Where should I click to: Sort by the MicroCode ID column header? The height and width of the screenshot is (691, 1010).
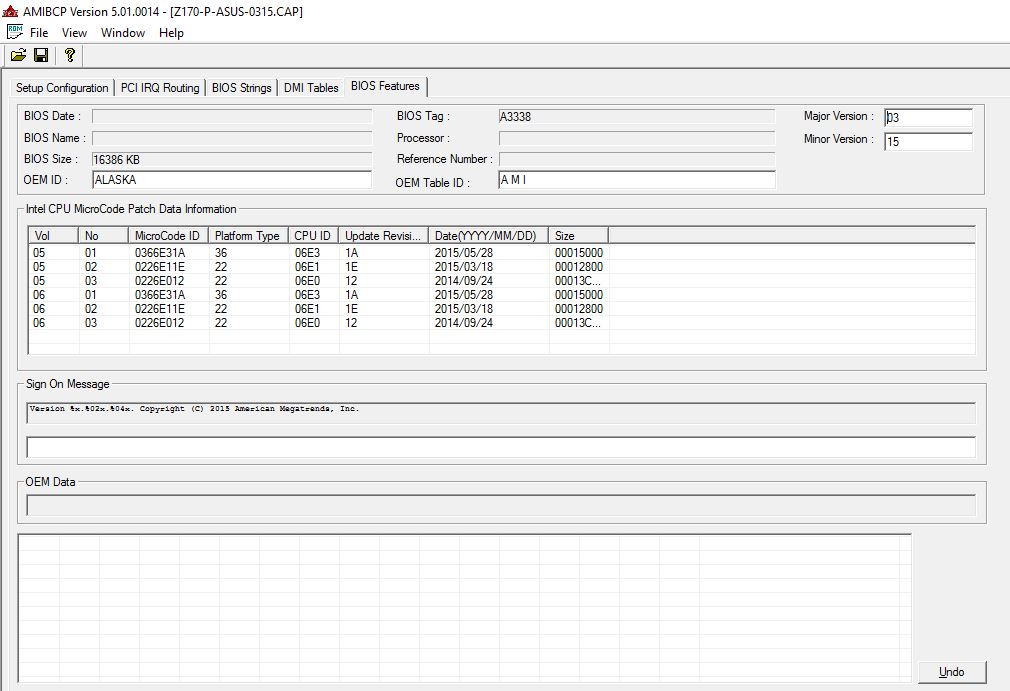(169, 236)
